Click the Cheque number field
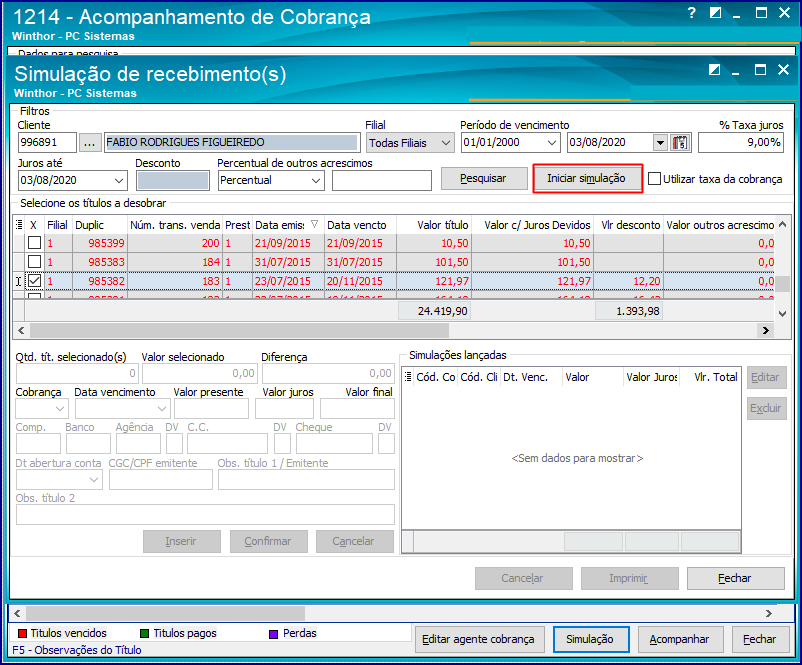 (x=334, y=444)
